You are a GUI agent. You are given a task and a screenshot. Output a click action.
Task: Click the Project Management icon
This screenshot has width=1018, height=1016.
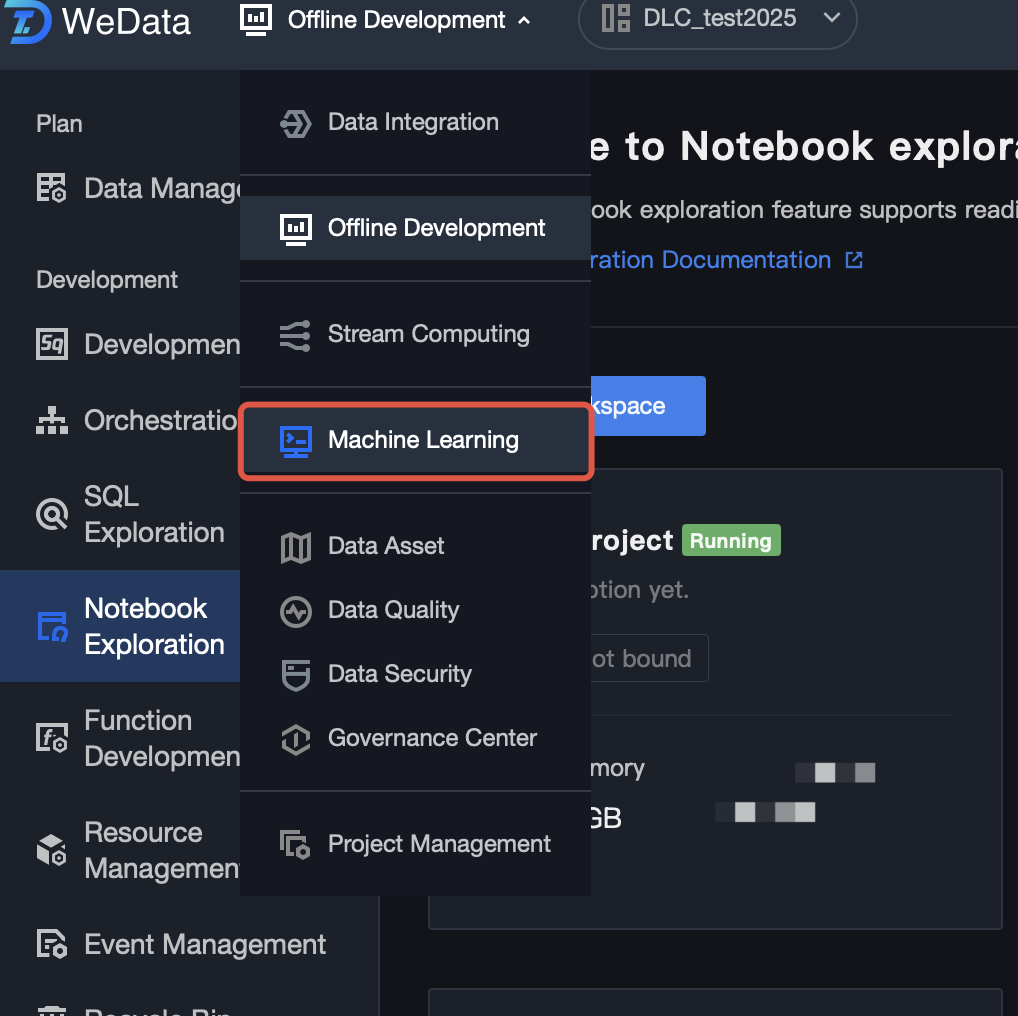point(296,845)
